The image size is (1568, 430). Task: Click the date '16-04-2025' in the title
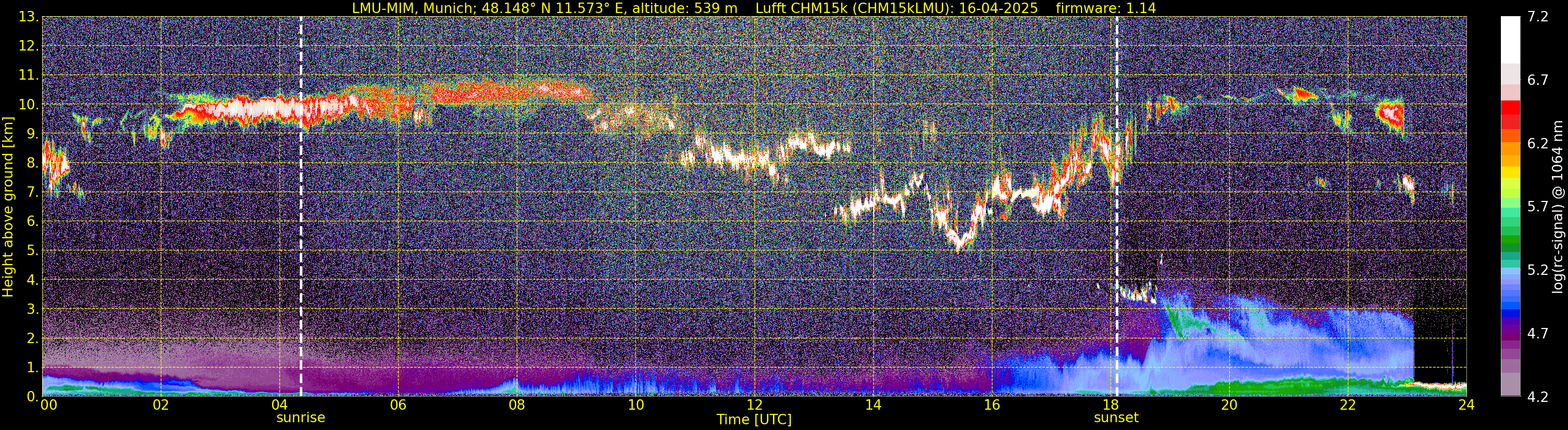tap(998, 8)
